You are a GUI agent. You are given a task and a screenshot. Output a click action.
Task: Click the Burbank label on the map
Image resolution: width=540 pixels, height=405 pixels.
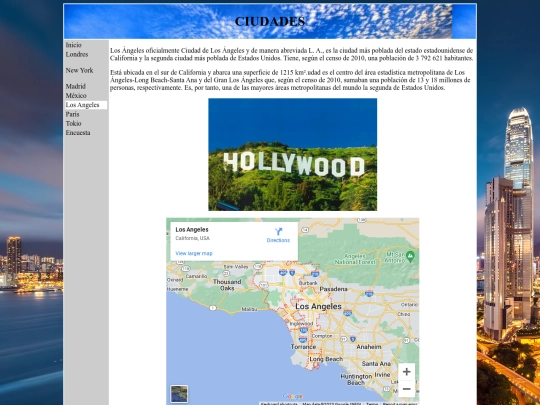click(x=308, y=283)
